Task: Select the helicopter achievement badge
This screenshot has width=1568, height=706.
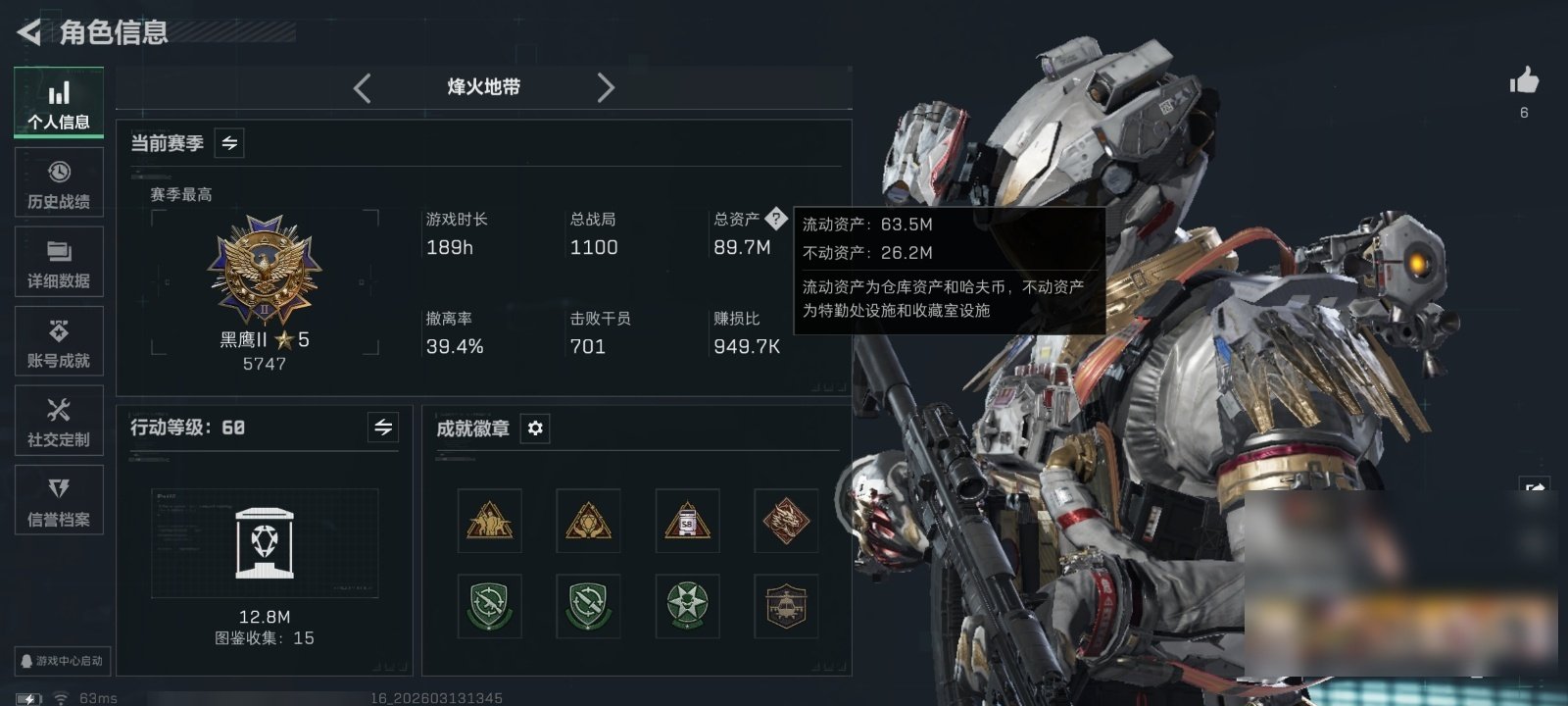Action: click(786, 606)
